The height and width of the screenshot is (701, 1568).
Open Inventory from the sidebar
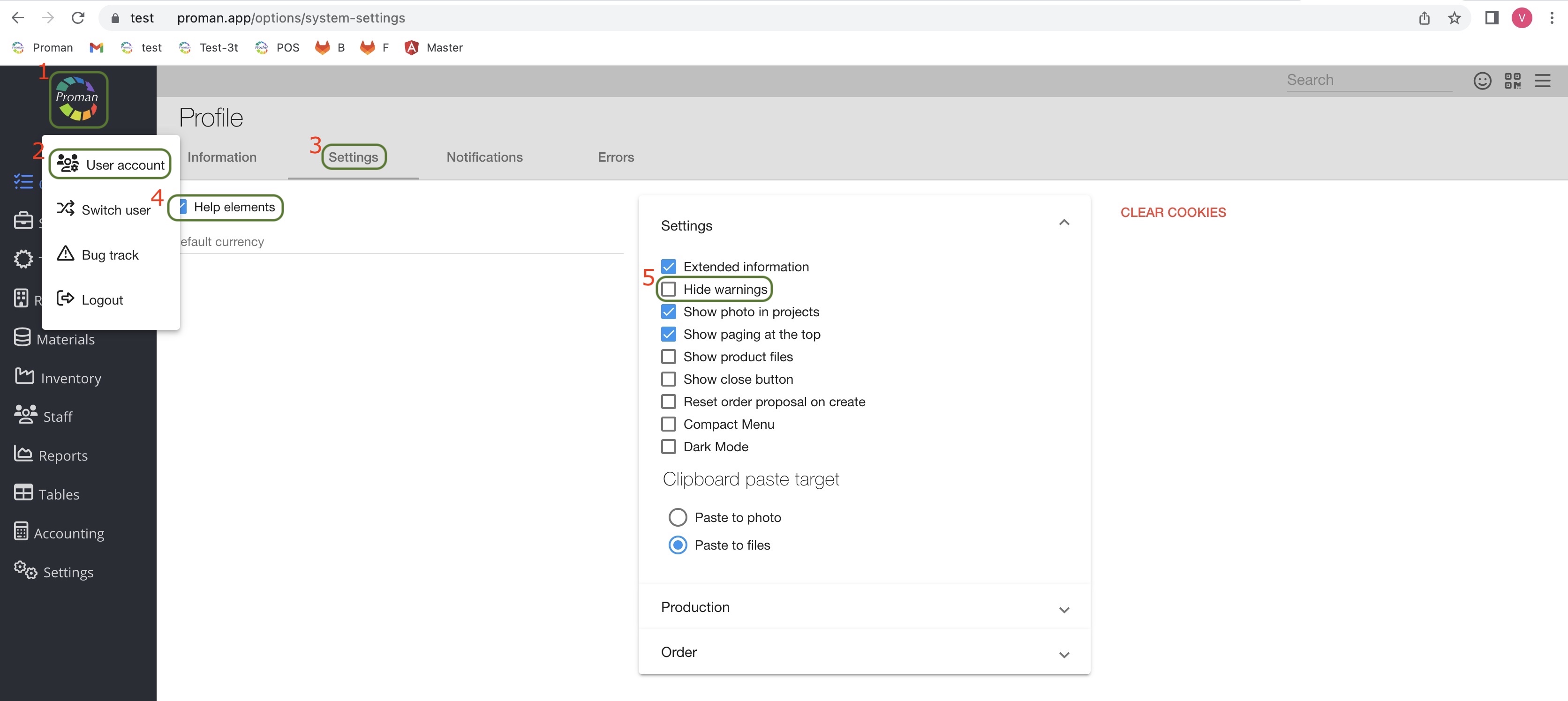click(x=70, y=378)
